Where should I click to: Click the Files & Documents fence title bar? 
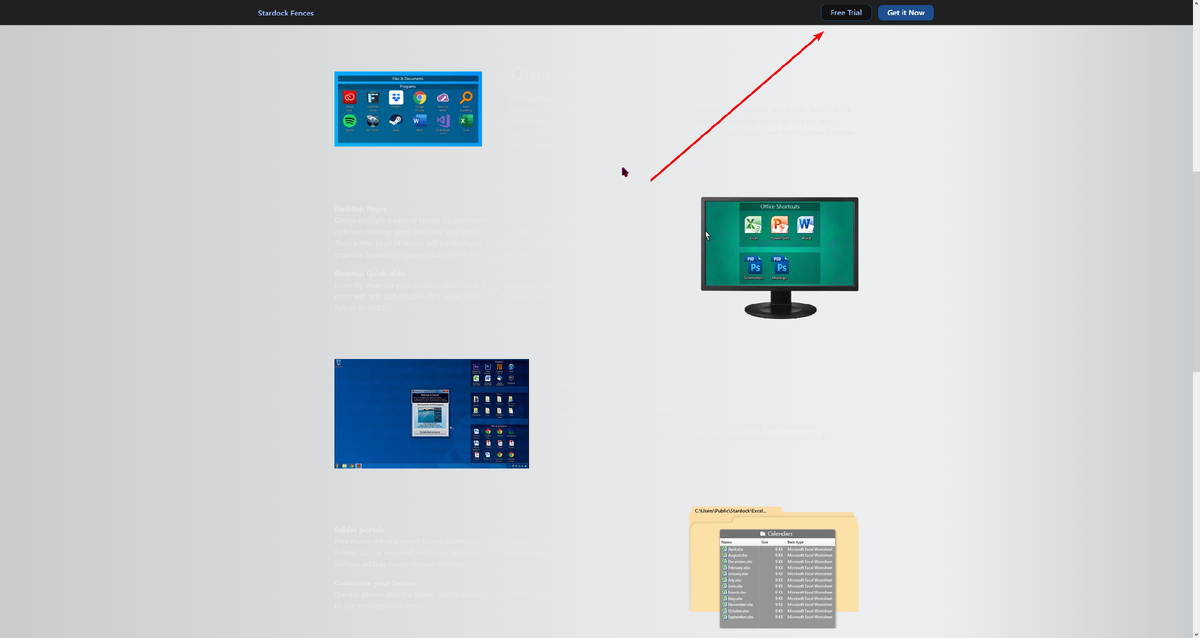(408, 79)
